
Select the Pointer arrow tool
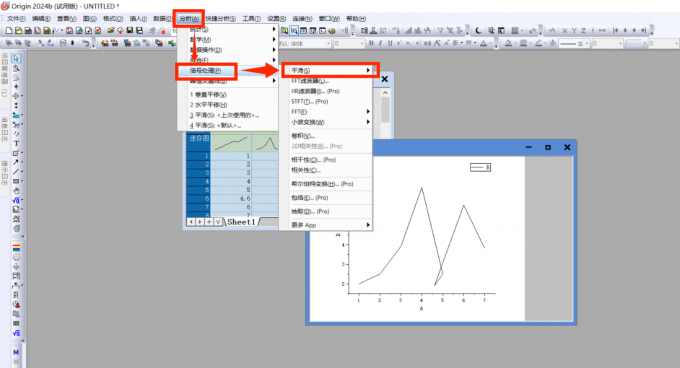point(16,59)
